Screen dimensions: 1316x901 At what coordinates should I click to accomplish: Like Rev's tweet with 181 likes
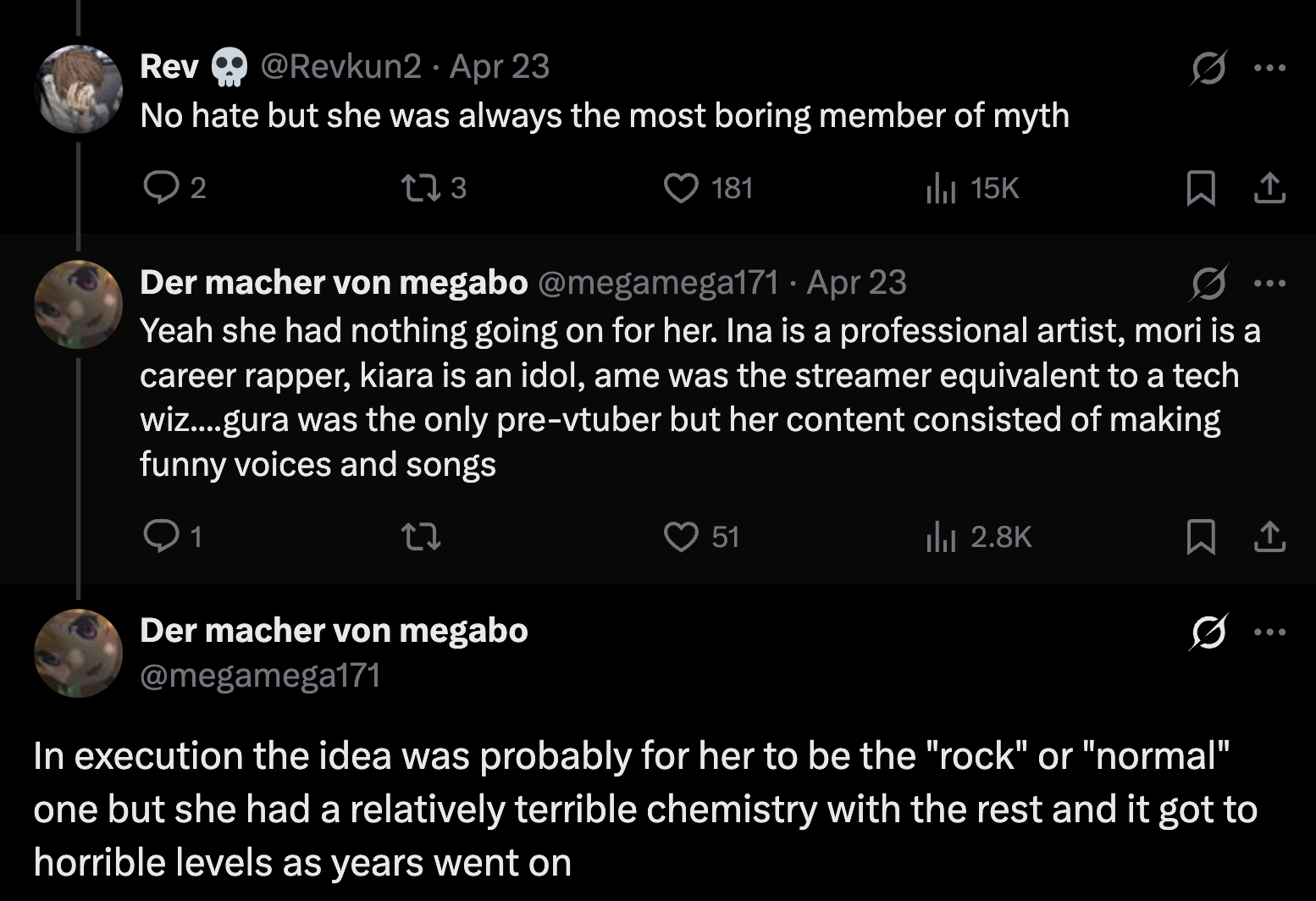coord(681,188)
